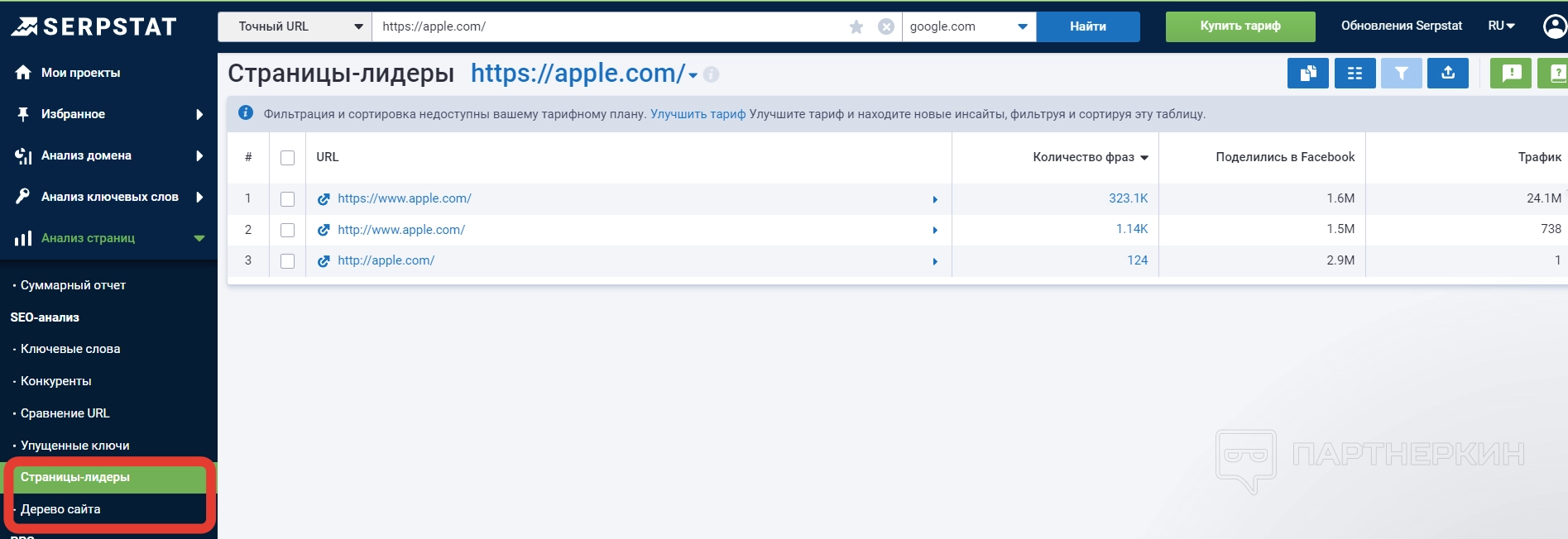This screenshot has width=1568, height=539.
Task: Click the favorite star in search field
Action: pyautogui.click(x=856, y=26)
